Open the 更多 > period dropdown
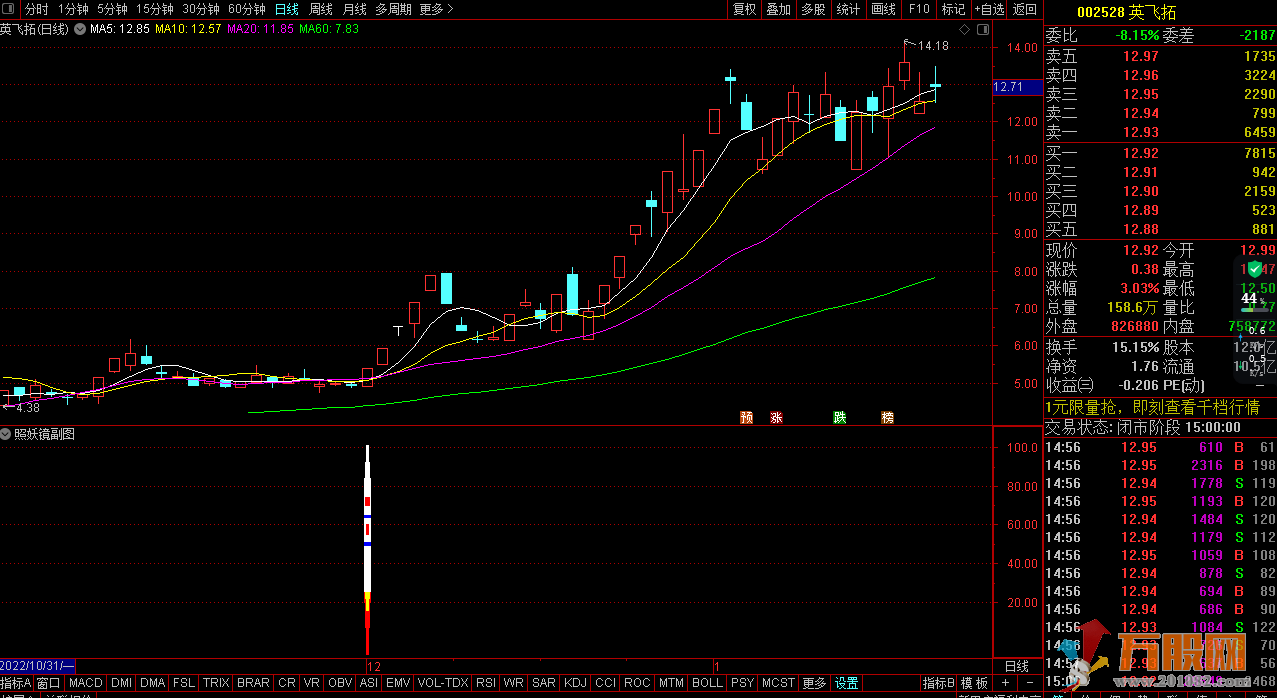The image size is (1277, 698). [436, 9]
